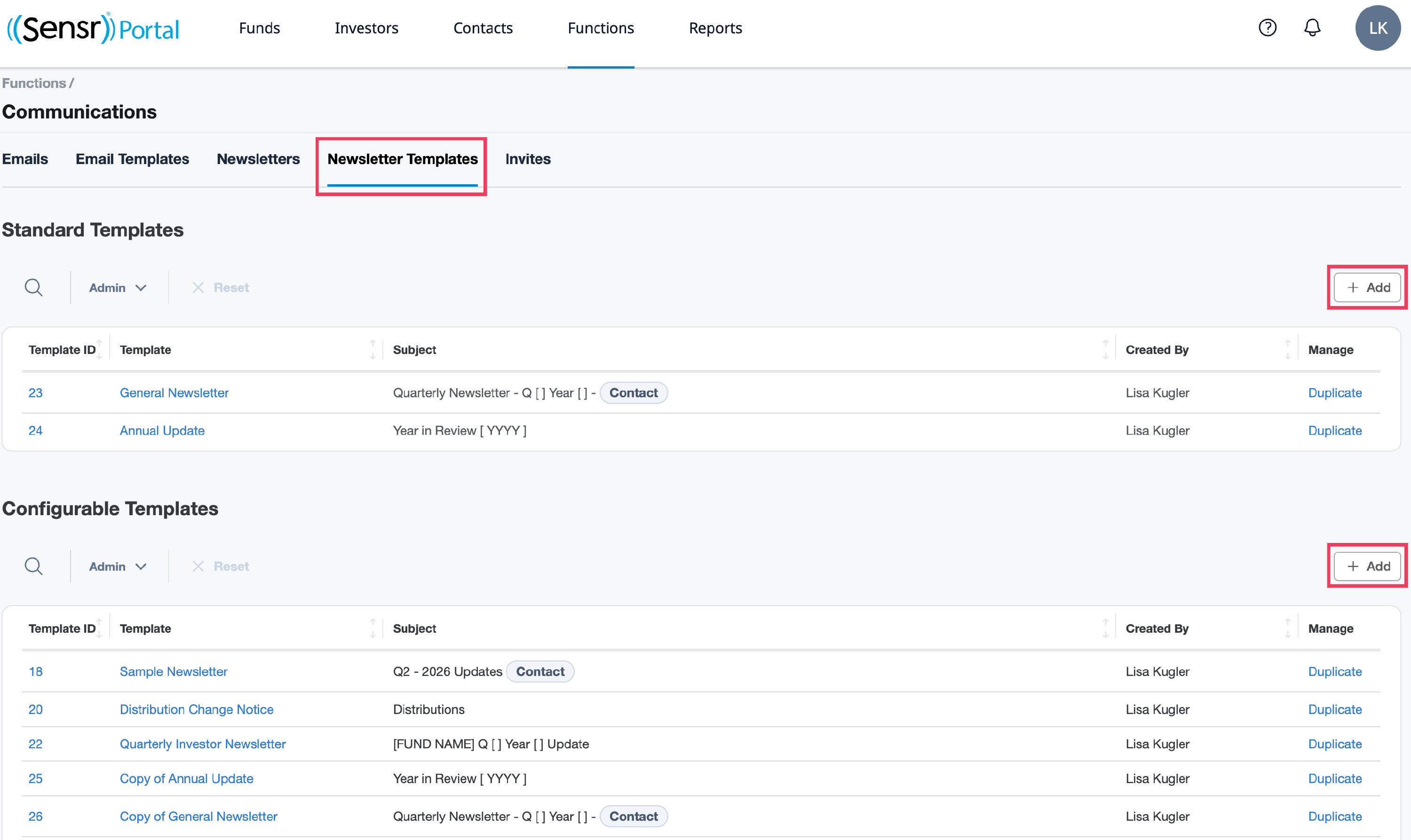Open template ID 26
The image size is (1411, 840).
pos(35,816)
